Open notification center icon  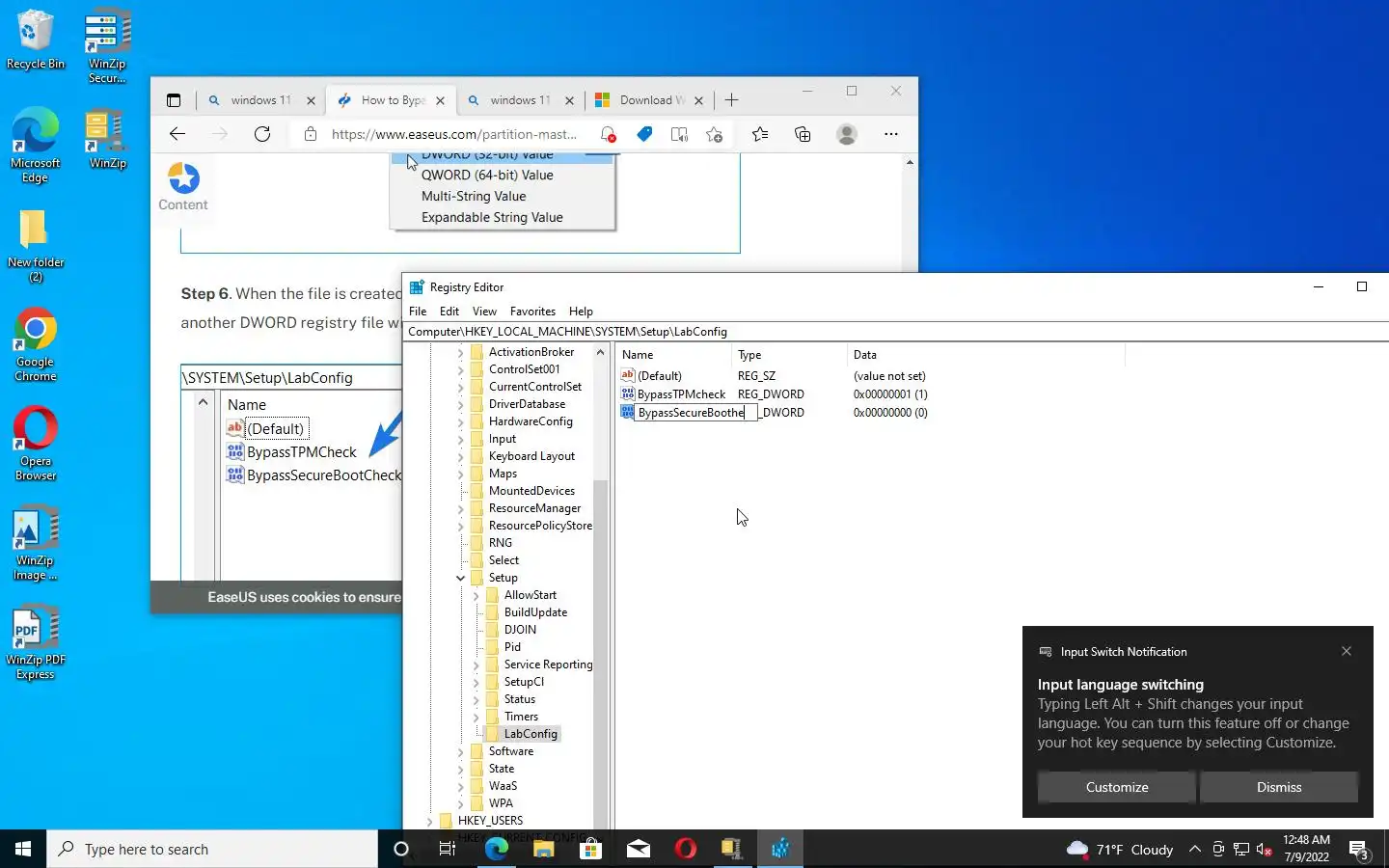click(x=1360, y=849)
